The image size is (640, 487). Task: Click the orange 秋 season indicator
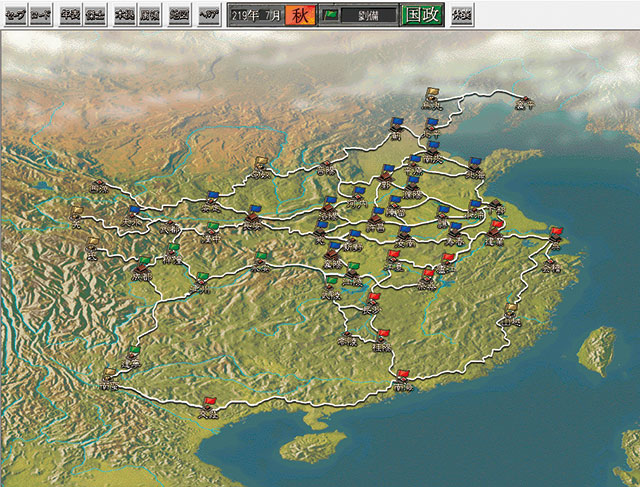(300, 15)
